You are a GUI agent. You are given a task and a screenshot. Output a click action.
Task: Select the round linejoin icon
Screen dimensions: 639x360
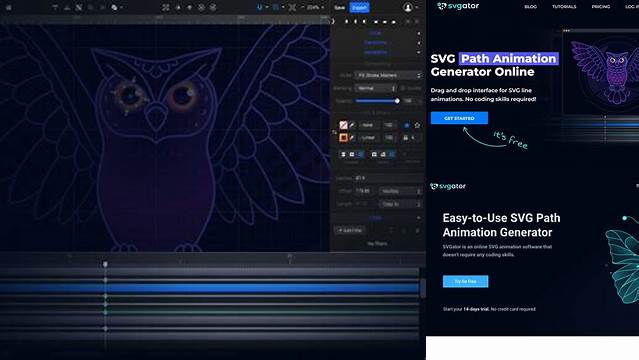point(383,154)
